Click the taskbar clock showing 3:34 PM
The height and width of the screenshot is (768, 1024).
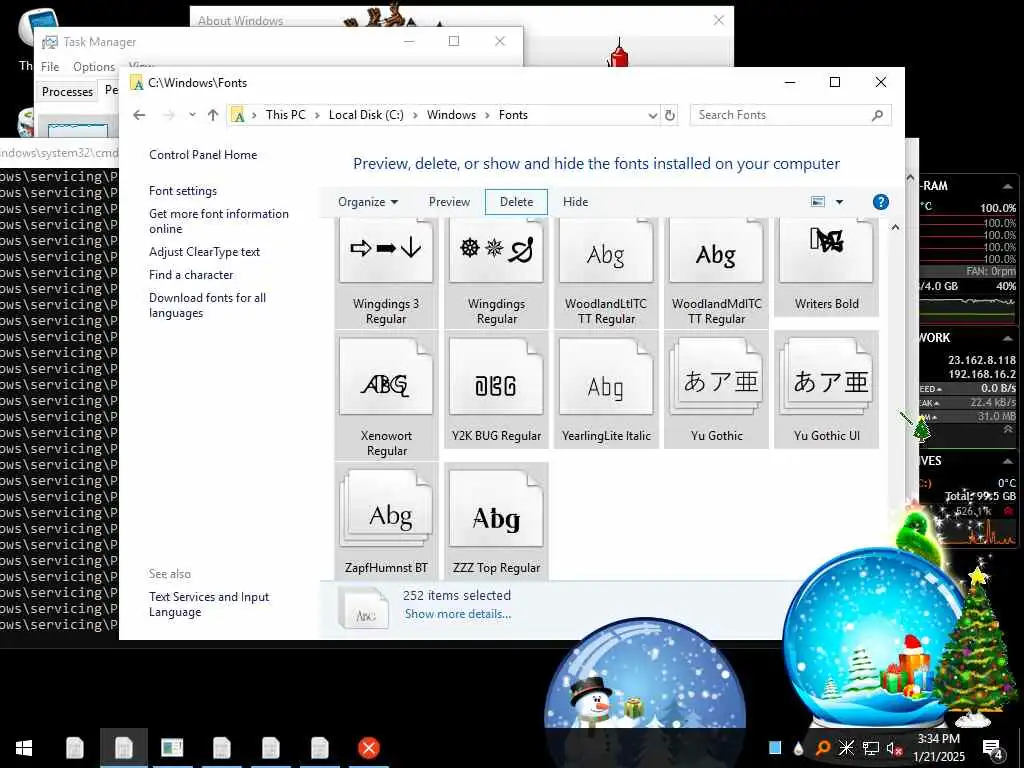[x=938, y=748]
